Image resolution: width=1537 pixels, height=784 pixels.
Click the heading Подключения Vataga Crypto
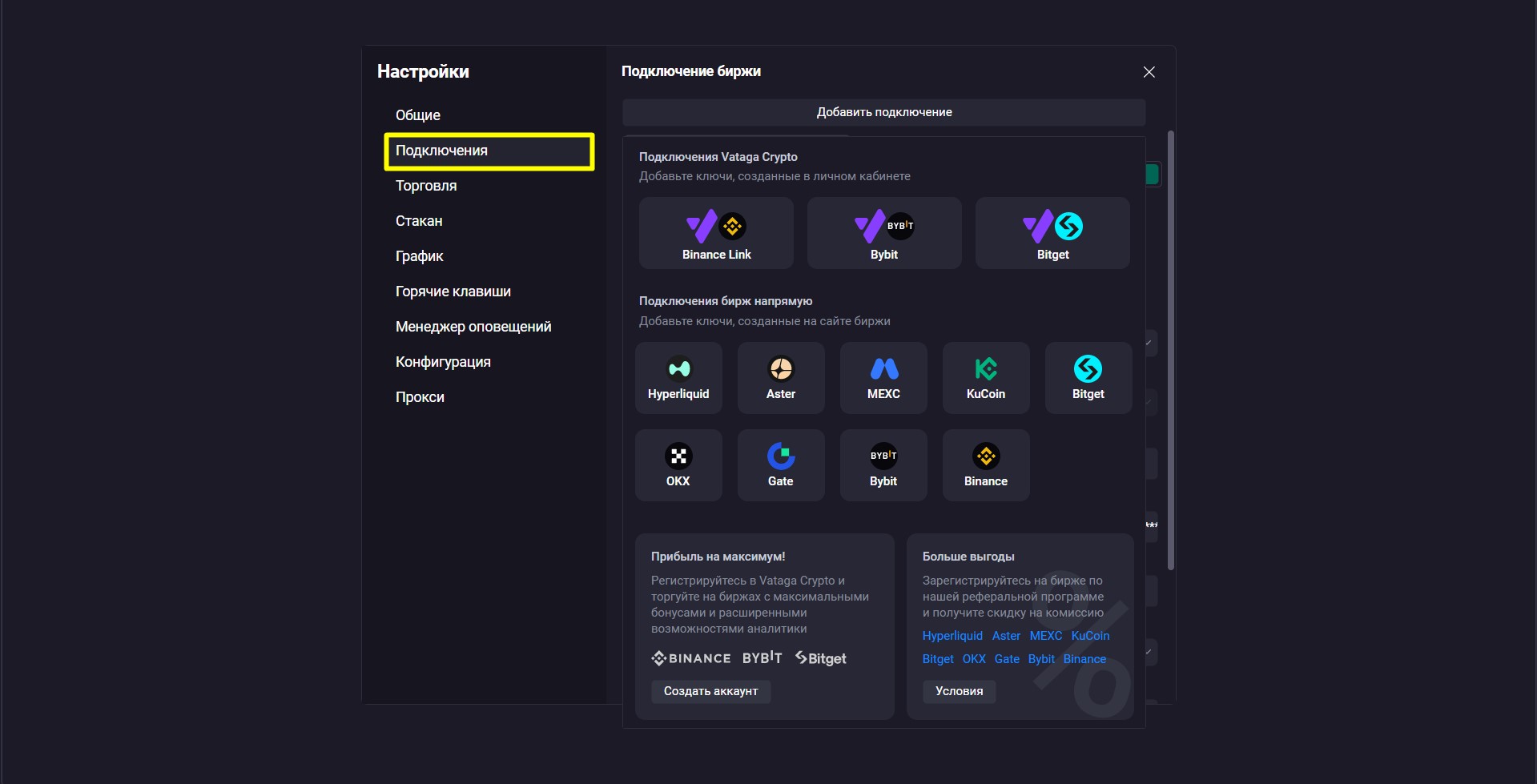pyautogui.click(x=718, y=157)
